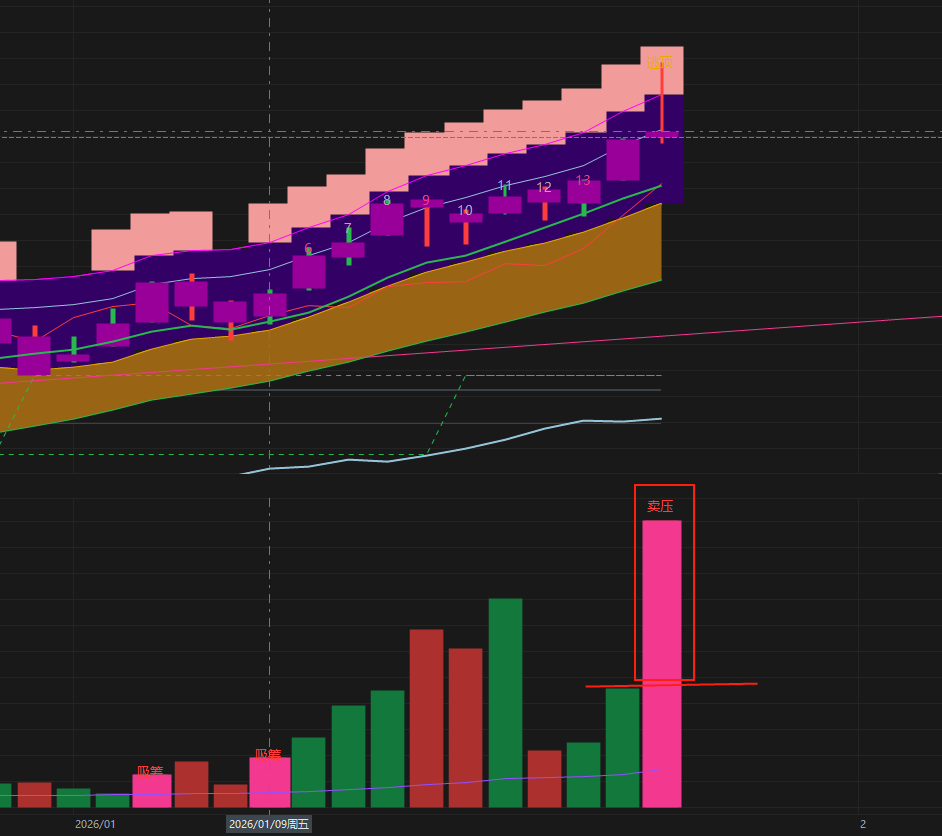The image size is (942, 836).
Task: Click the candle numbered 6
Action: (309, 271)
